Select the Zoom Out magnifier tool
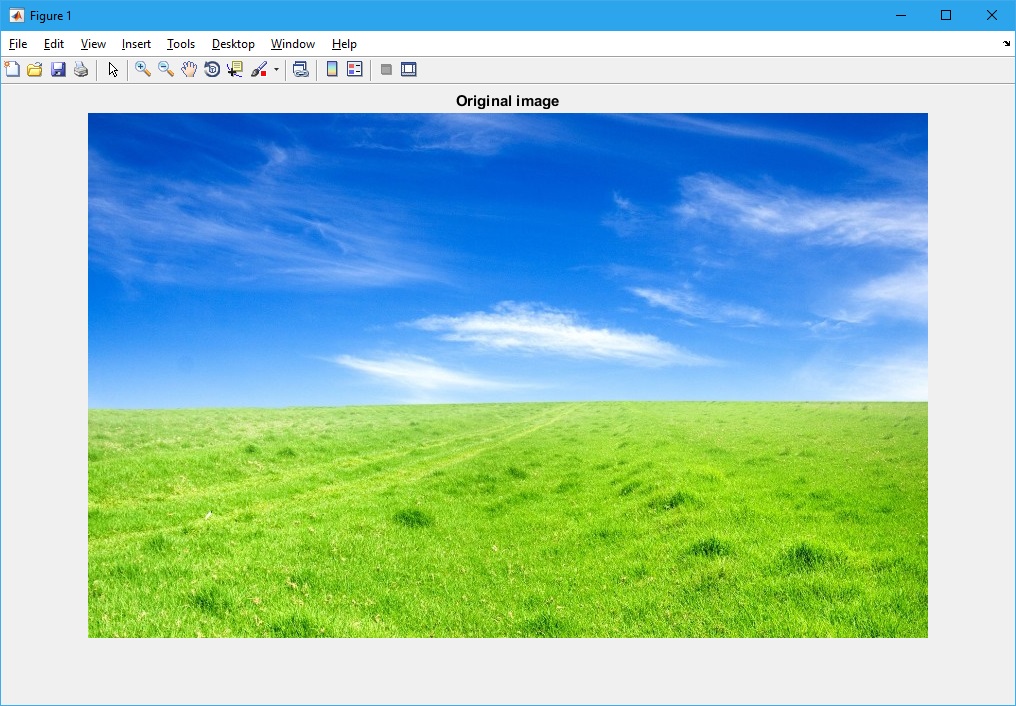 click(166, 70)
